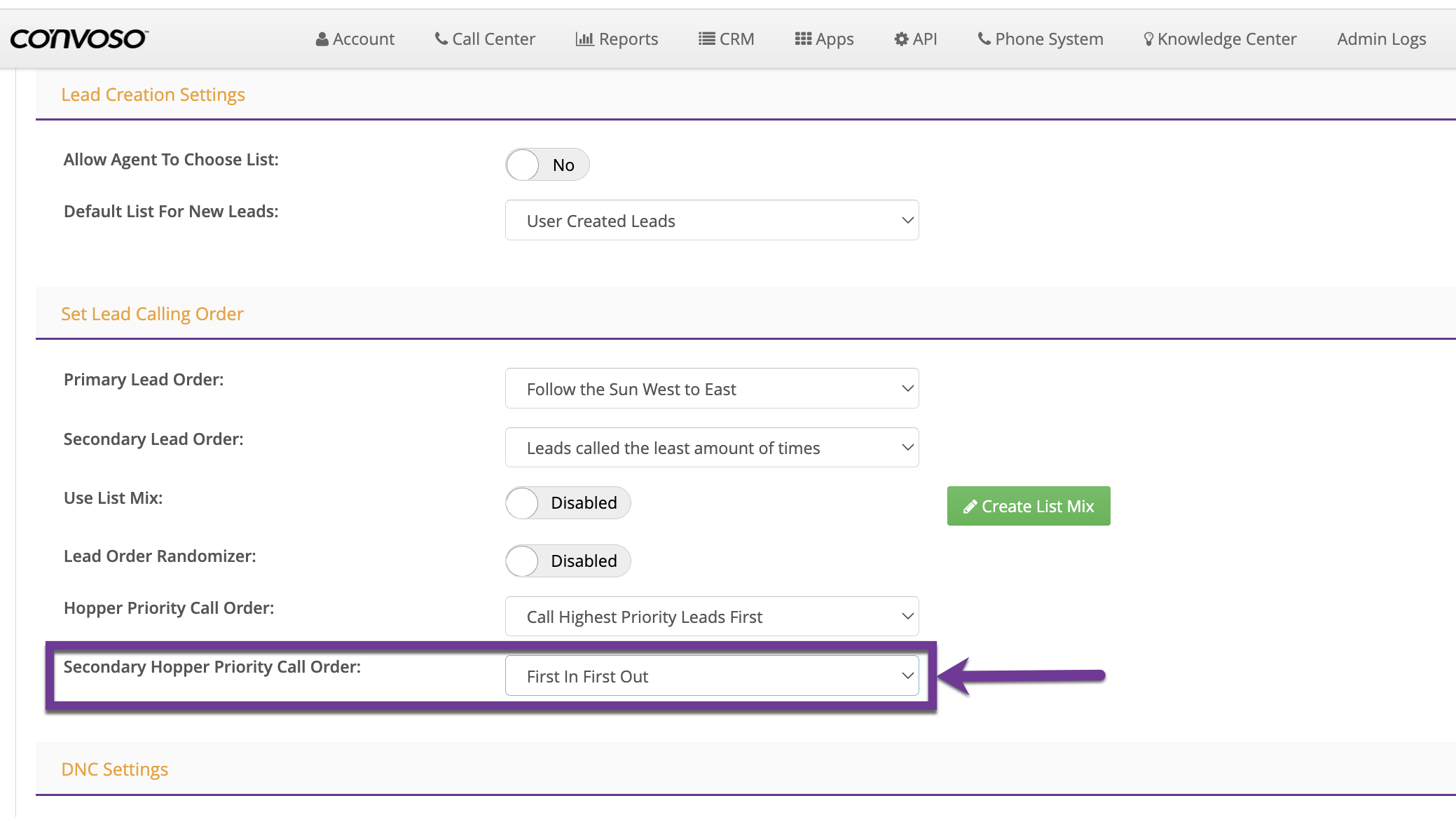1456x817 pixels.
Task: Open the Secondary Lead Order dropdown
Action: click(x=711, y=448)
